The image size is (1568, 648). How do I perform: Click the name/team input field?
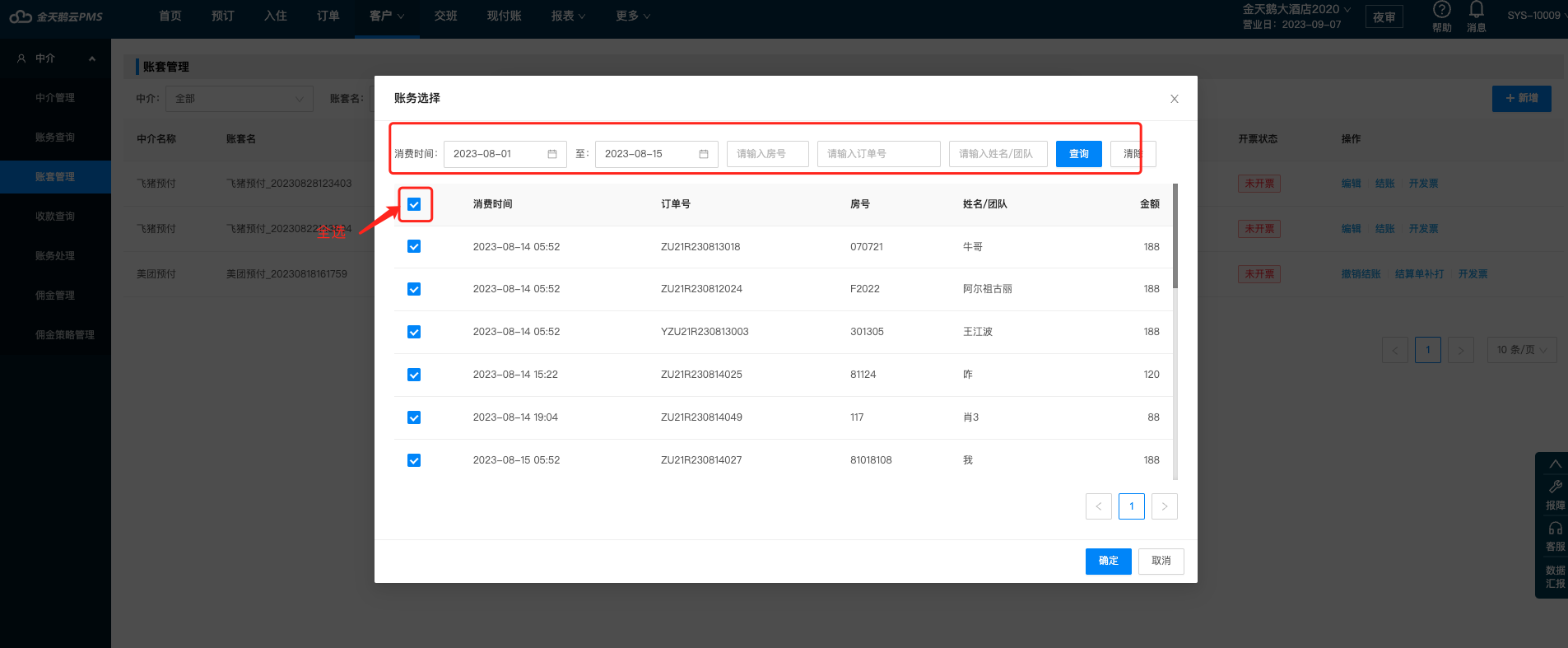(998, 154)
